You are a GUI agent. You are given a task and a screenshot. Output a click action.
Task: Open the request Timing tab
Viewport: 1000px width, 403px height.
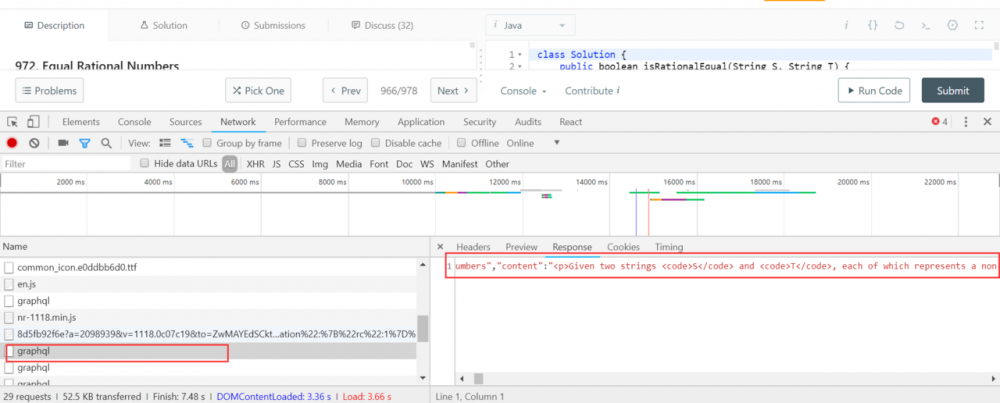click(x=668, y=247)
